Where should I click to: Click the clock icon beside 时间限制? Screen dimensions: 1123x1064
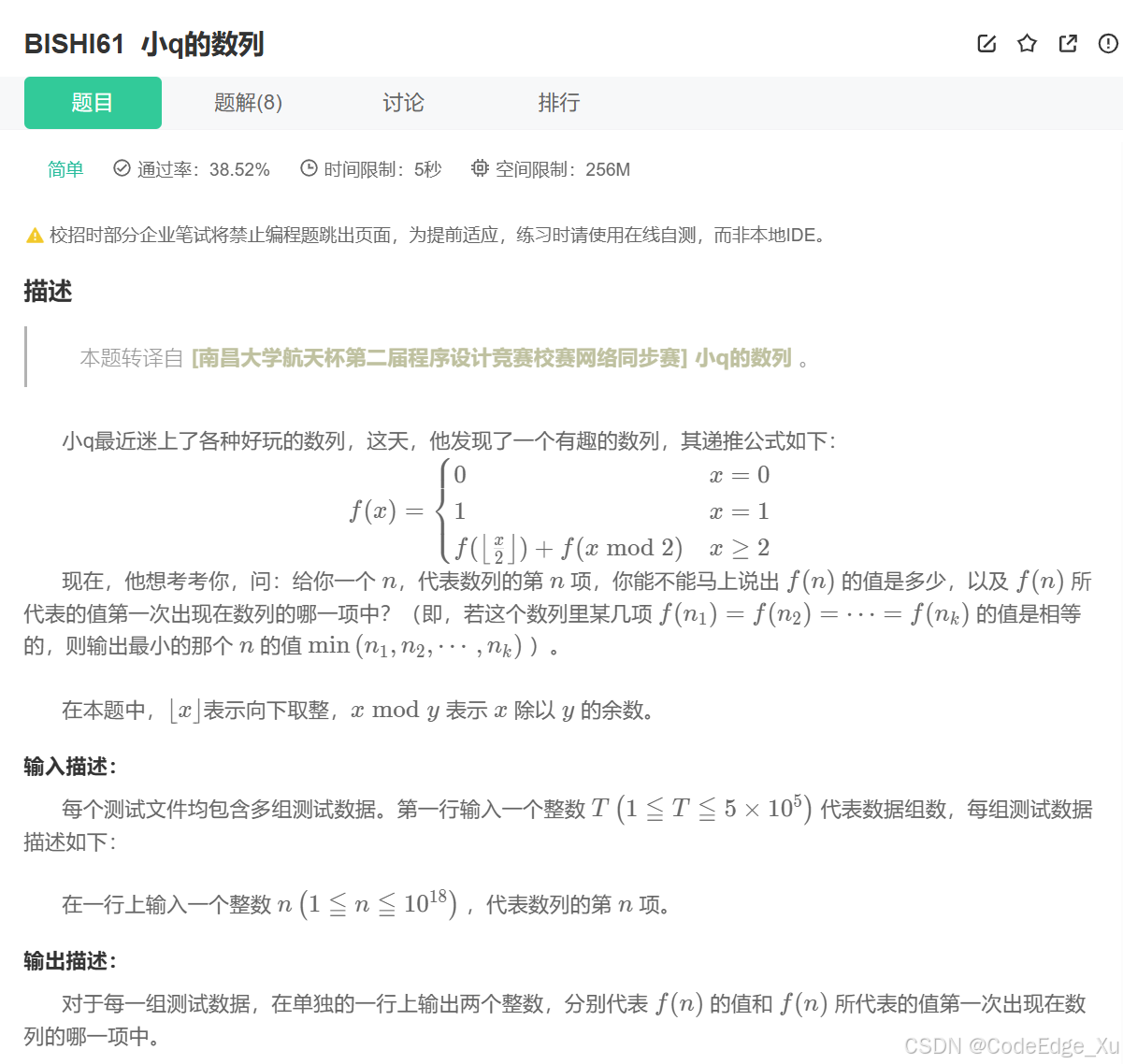(308, 169)
